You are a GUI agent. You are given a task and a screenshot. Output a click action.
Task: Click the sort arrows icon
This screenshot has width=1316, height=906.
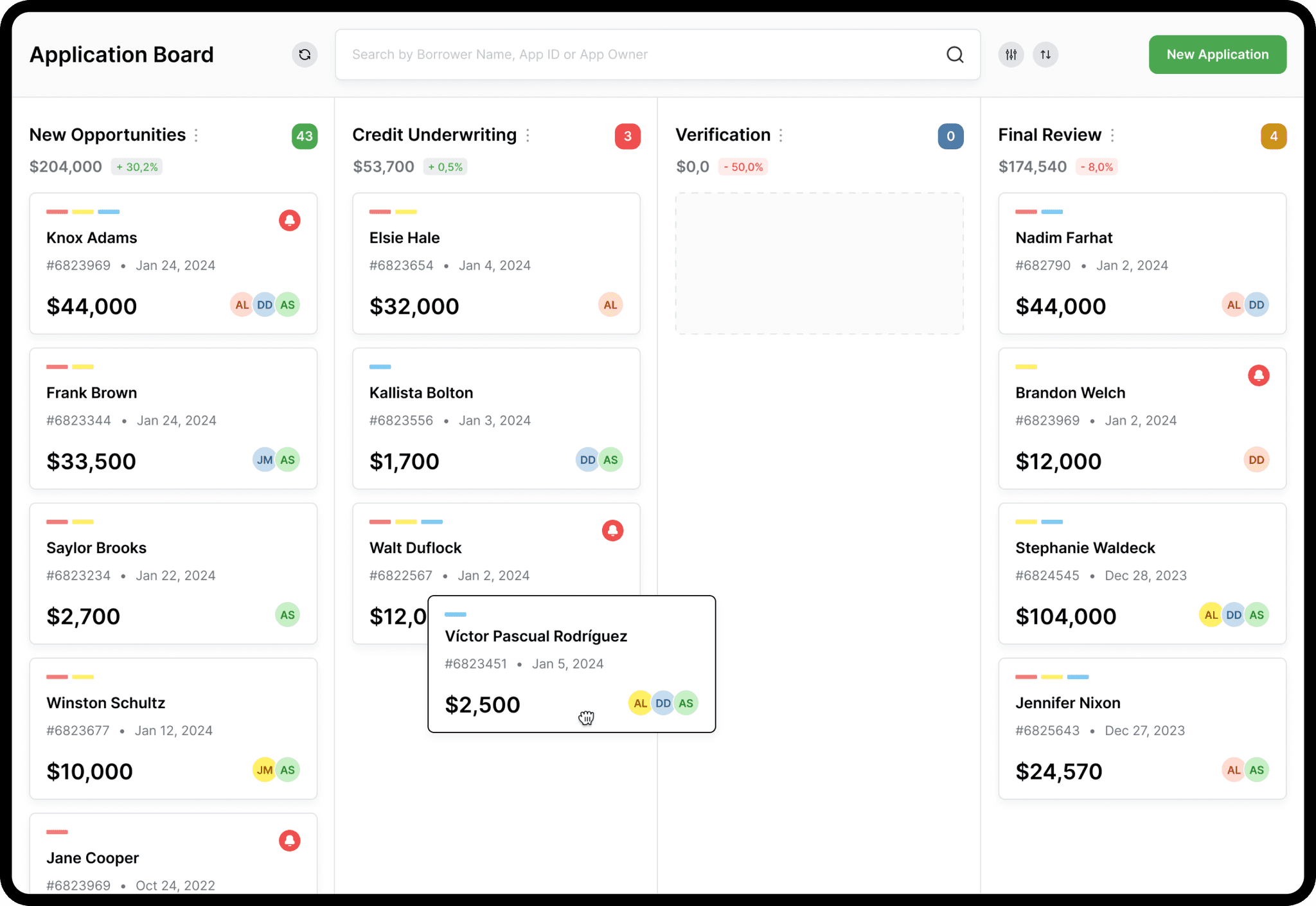(1045, 55)
